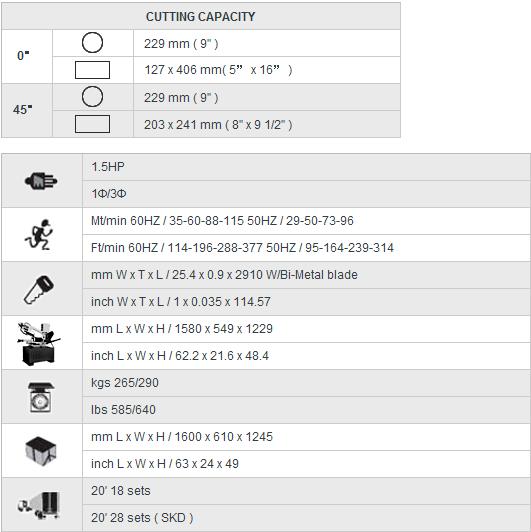Click the Ft/min 60HZ blade speed row
531x532 pixels.
306,248
